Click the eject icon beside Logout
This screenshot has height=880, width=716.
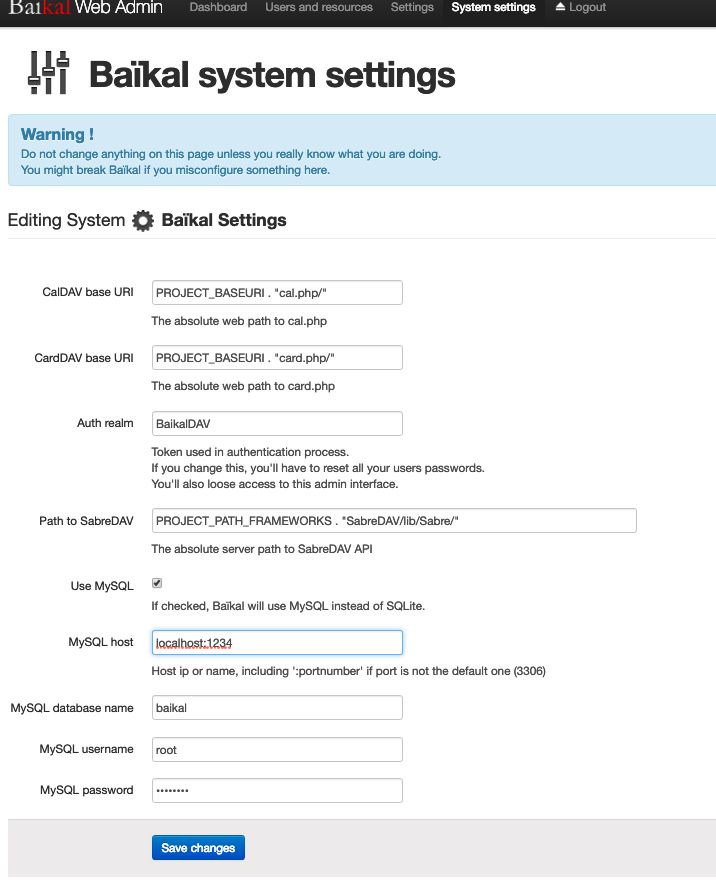point(560,7)
